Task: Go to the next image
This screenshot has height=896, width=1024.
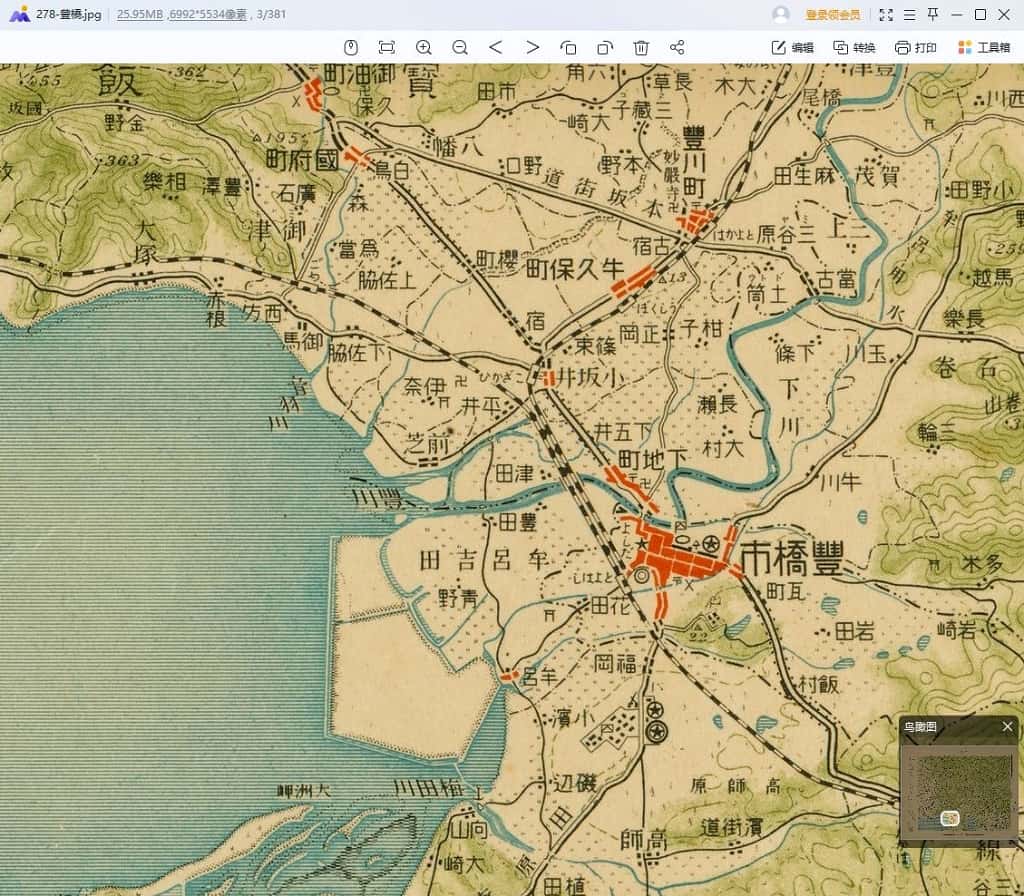Action: 532,47
